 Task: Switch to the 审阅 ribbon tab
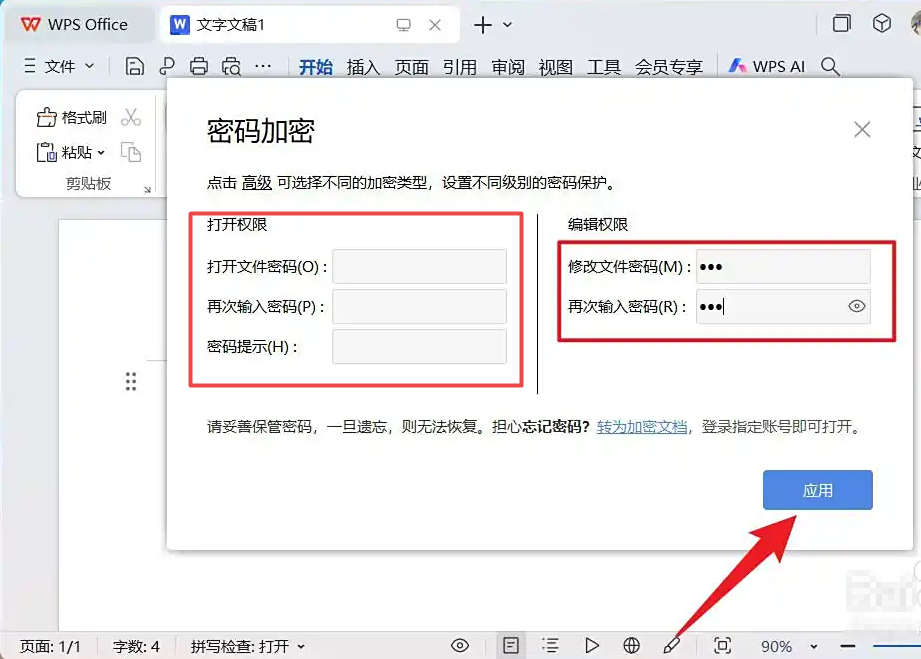(x=508, y=67)
